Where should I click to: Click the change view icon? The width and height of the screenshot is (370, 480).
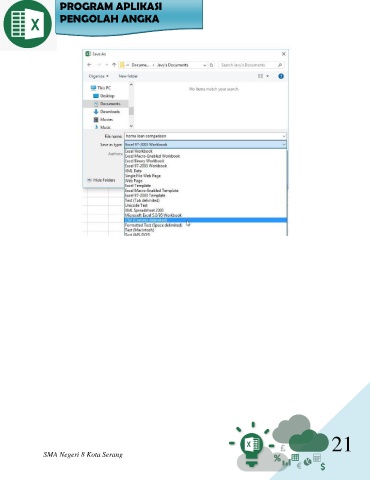point(260,76)
